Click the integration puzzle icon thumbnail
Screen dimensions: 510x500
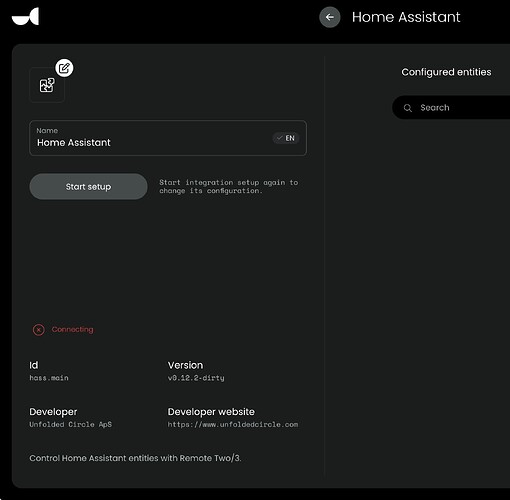[47, 85]
